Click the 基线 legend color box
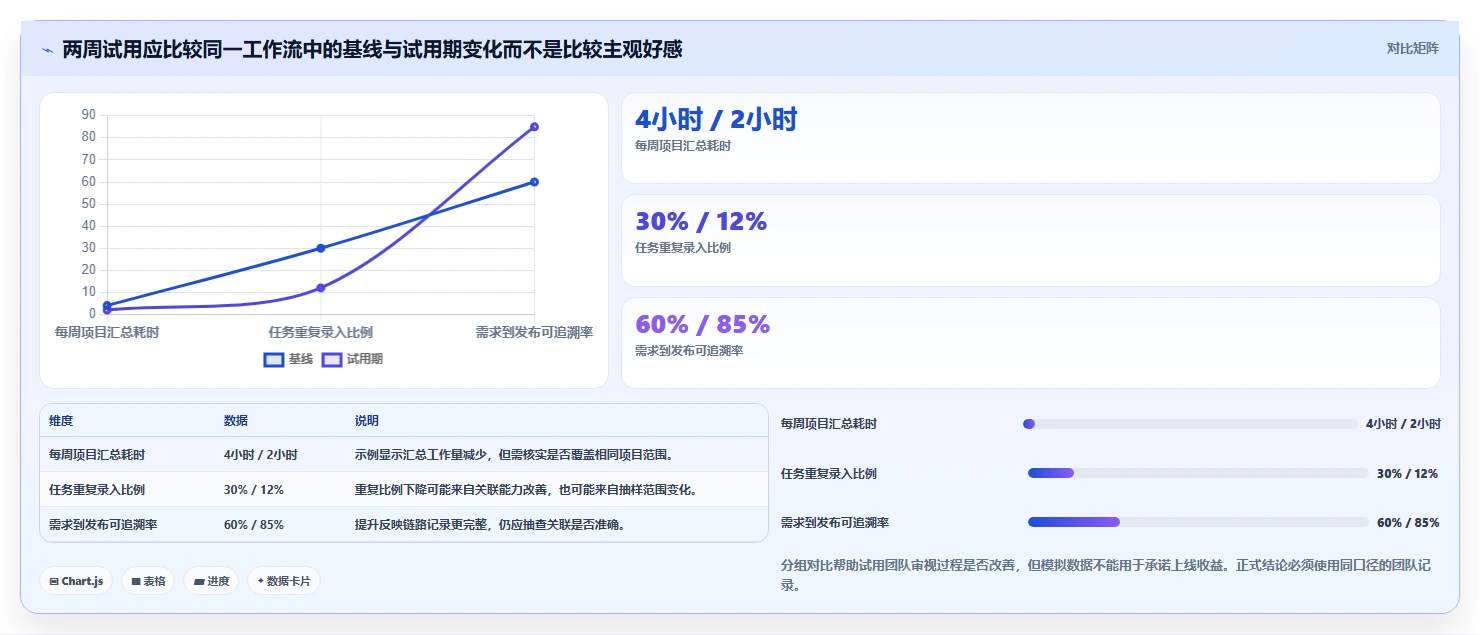The image size is (1480, 635). (x=274, y=359)
